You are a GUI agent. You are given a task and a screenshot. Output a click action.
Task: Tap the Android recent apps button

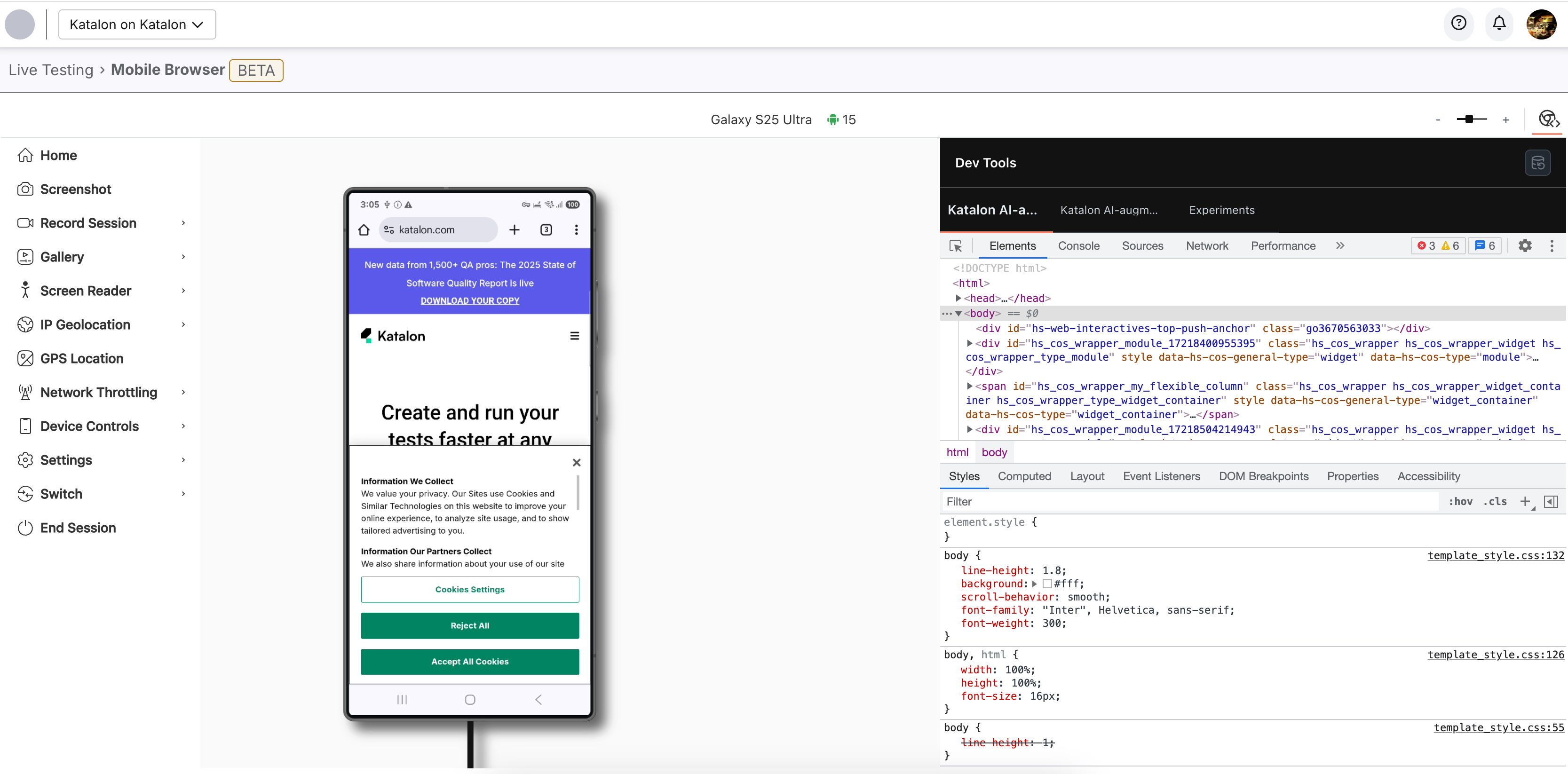(x=402, y=700)
